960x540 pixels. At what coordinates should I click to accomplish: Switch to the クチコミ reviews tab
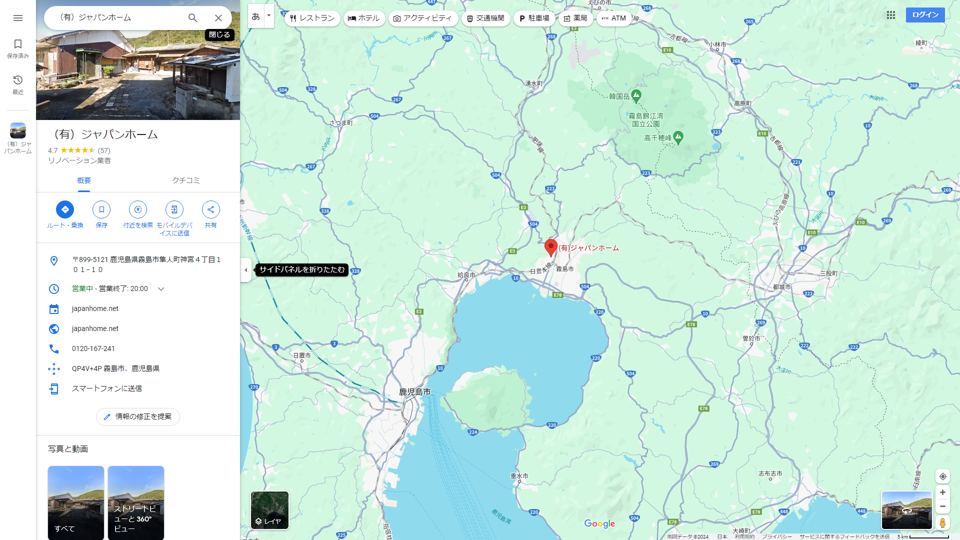click(x=186, y=181)
